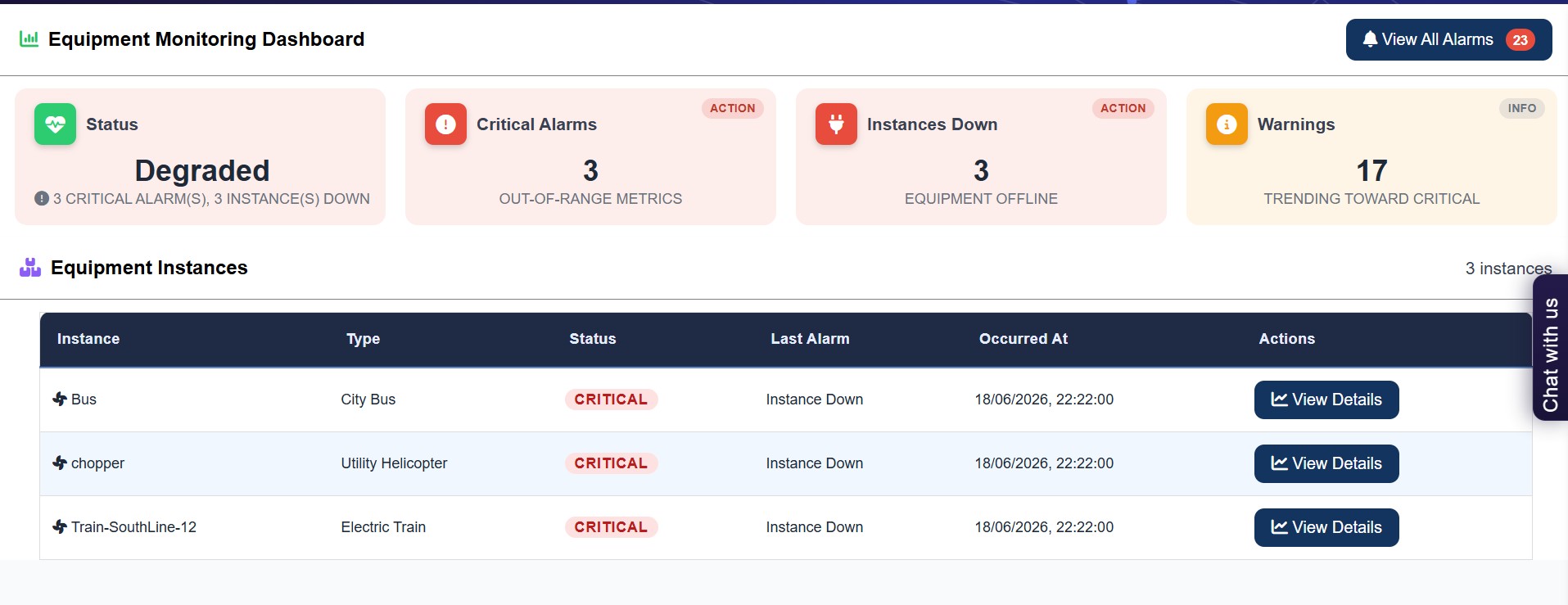Select the Electric Train type cell
1568x605 pixels.
pyautogui.click(x=383, y=527)
